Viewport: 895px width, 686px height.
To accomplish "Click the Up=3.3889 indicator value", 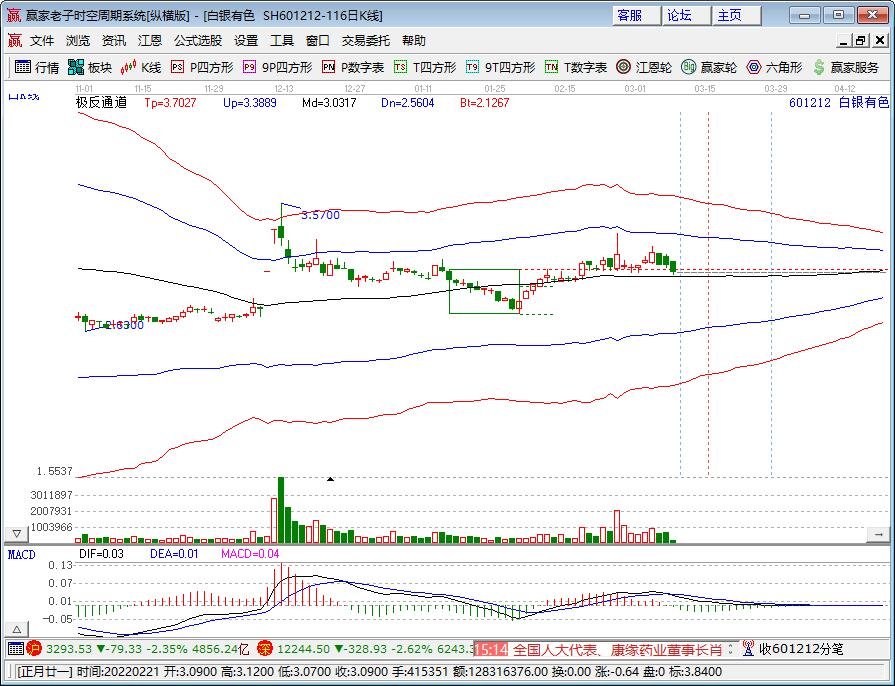I will click(x=250, y=103).
